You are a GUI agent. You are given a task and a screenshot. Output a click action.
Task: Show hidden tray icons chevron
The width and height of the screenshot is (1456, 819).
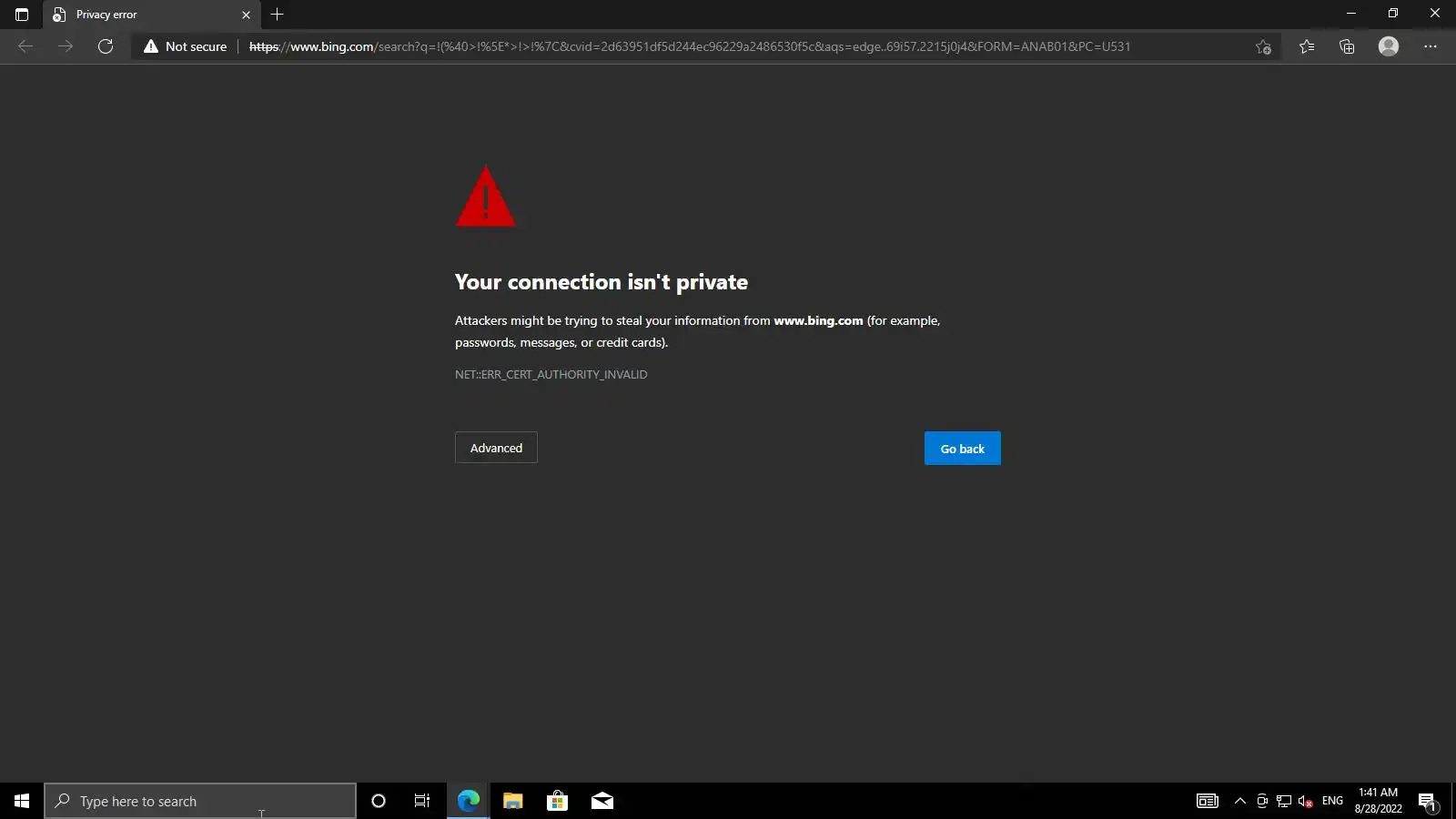pos(1239,801)
